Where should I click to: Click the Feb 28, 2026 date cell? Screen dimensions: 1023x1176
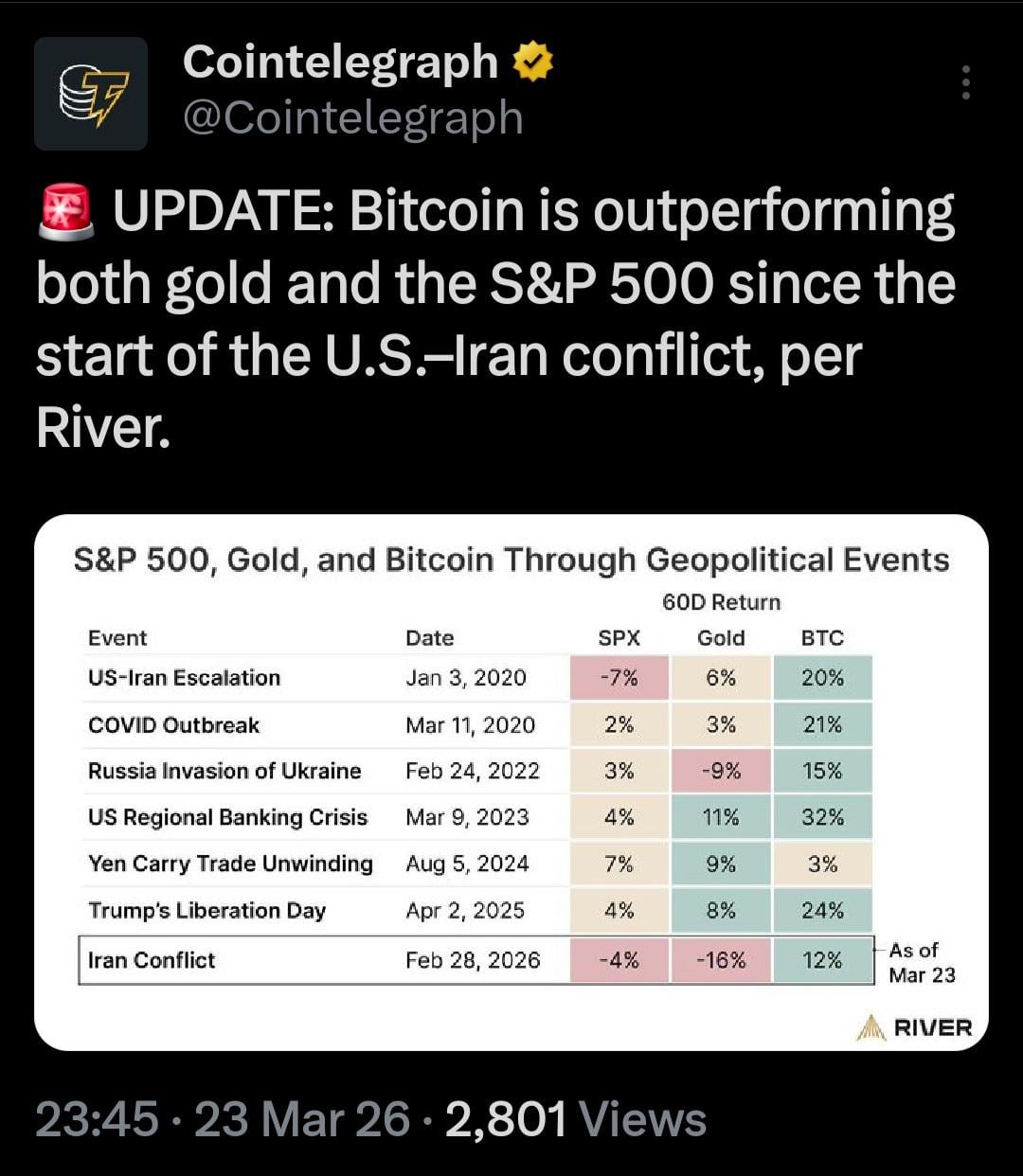tap(473, 960)
